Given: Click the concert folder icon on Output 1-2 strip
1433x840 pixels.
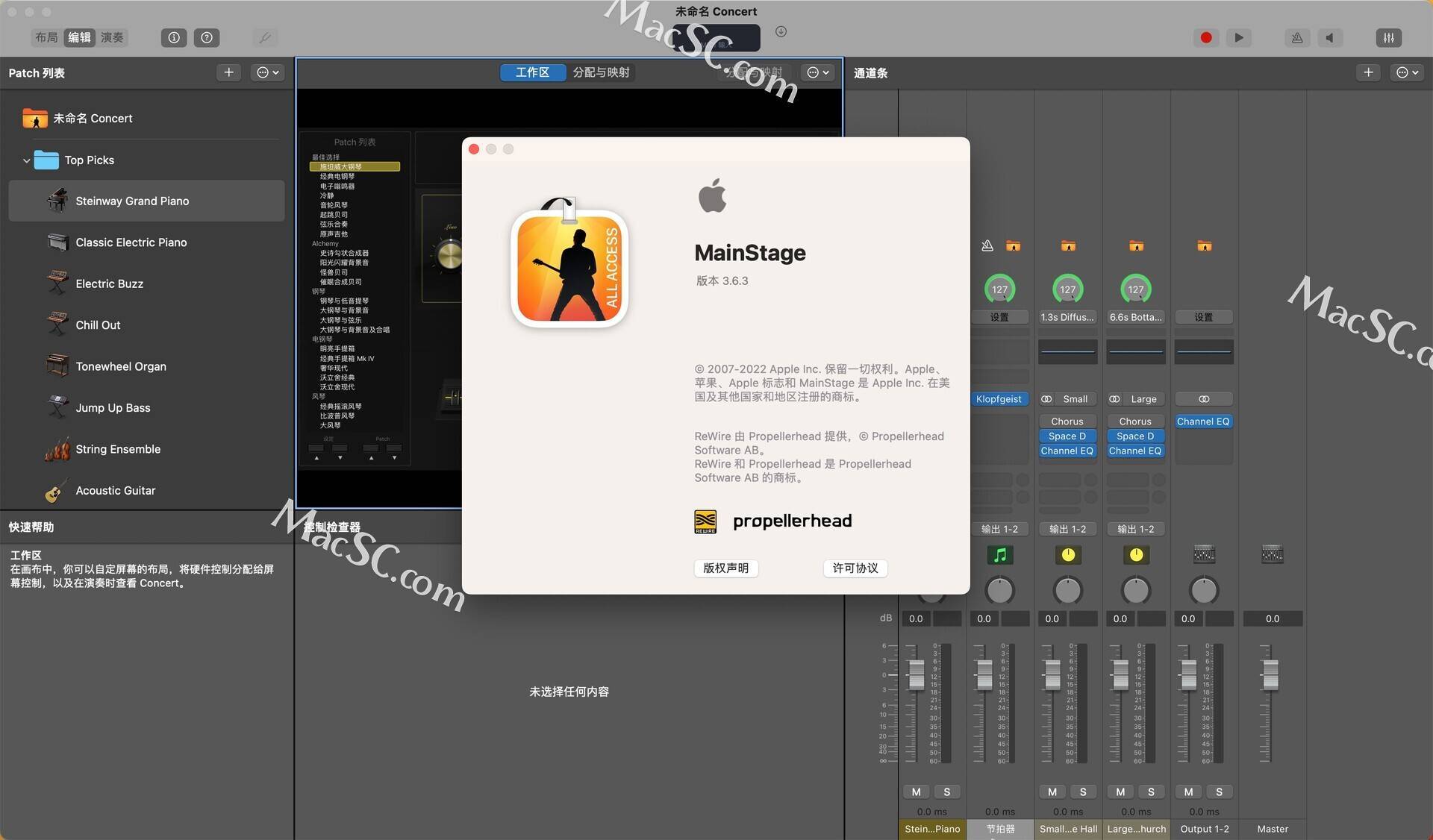Looking at the screenshot, I should coord(1204,245).
